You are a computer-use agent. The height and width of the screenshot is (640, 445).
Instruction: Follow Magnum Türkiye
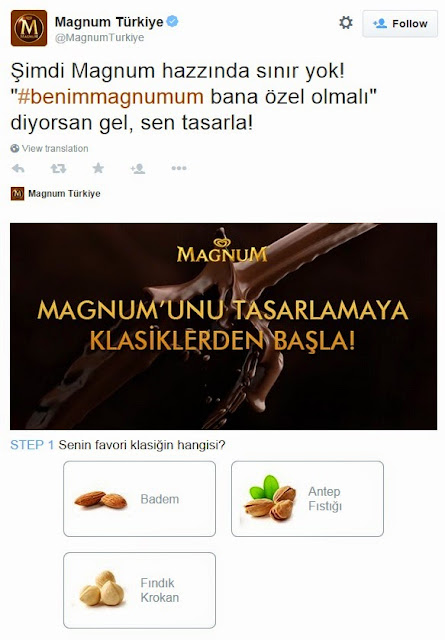(400, 24)
